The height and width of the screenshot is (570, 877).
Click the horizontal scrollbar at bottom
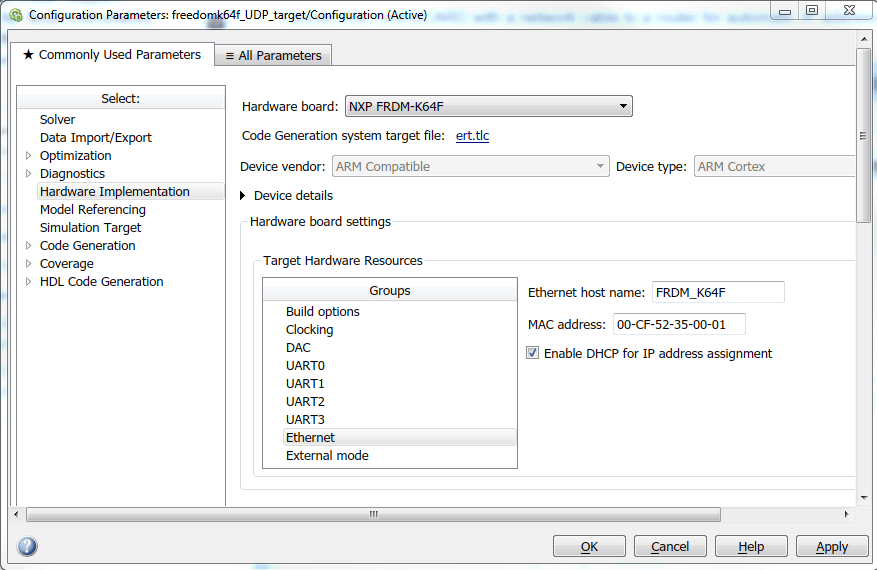[373, 514]
